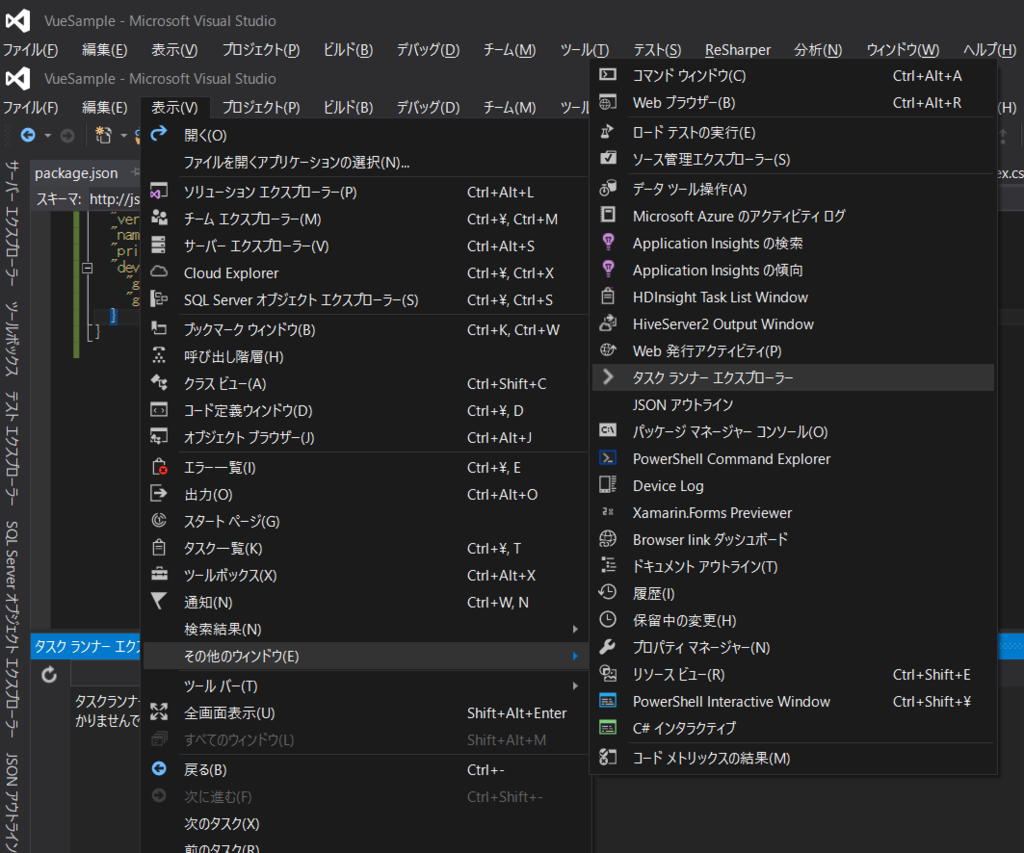Open the 表示(V) menu in lower menu bar
1024x853 pixels.
(x=174, y=107)
